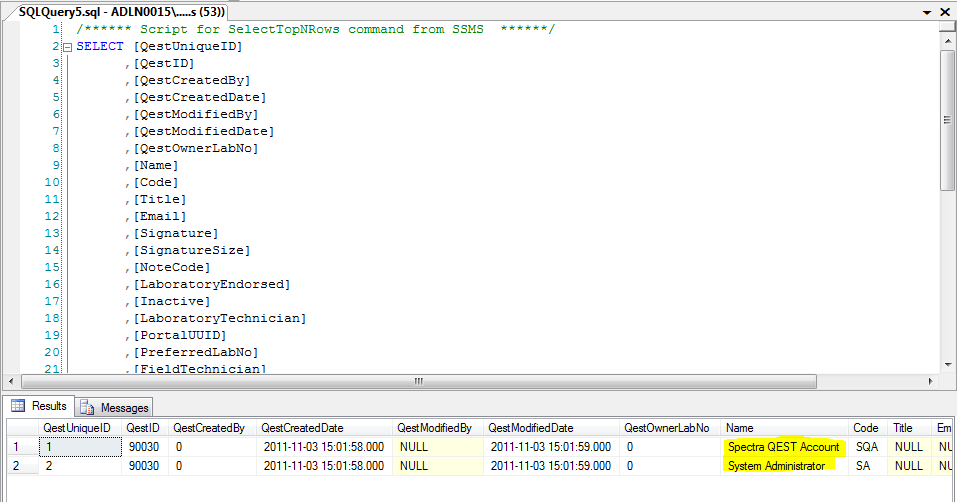Click the editor scroll up arrow
957x502 pixels.
(x=948, y=43)
